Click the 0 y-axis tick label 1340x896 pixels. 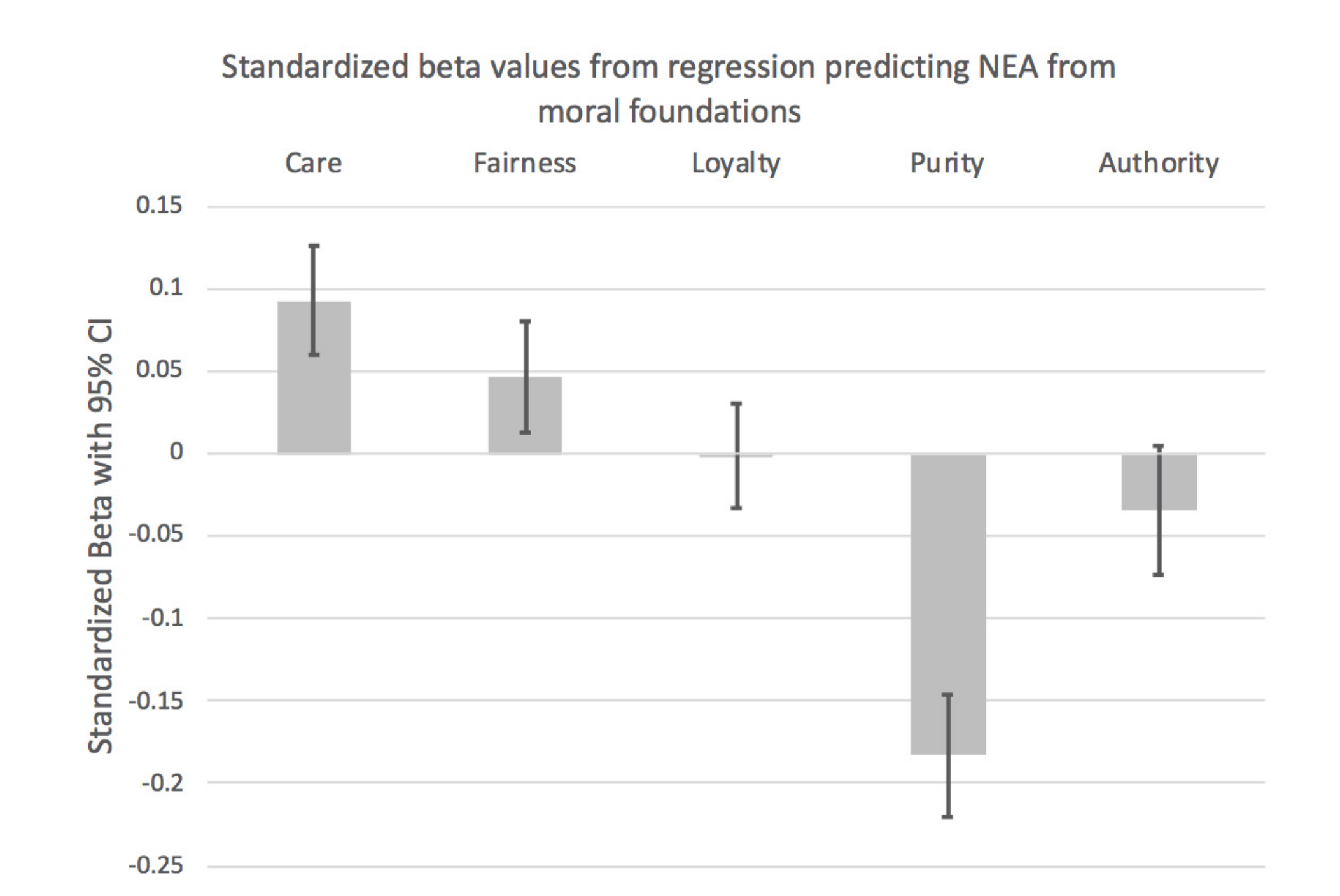point(176,452)
